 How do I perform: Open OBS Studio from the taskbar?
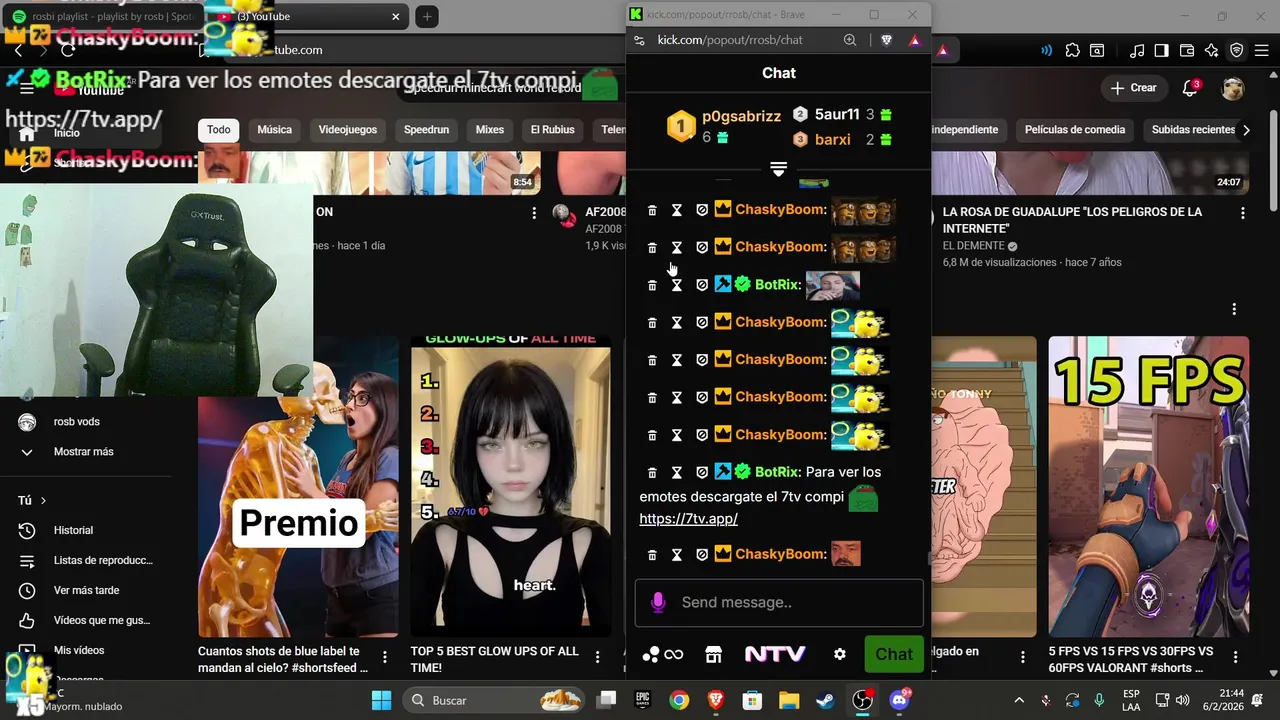coord(862,700)
